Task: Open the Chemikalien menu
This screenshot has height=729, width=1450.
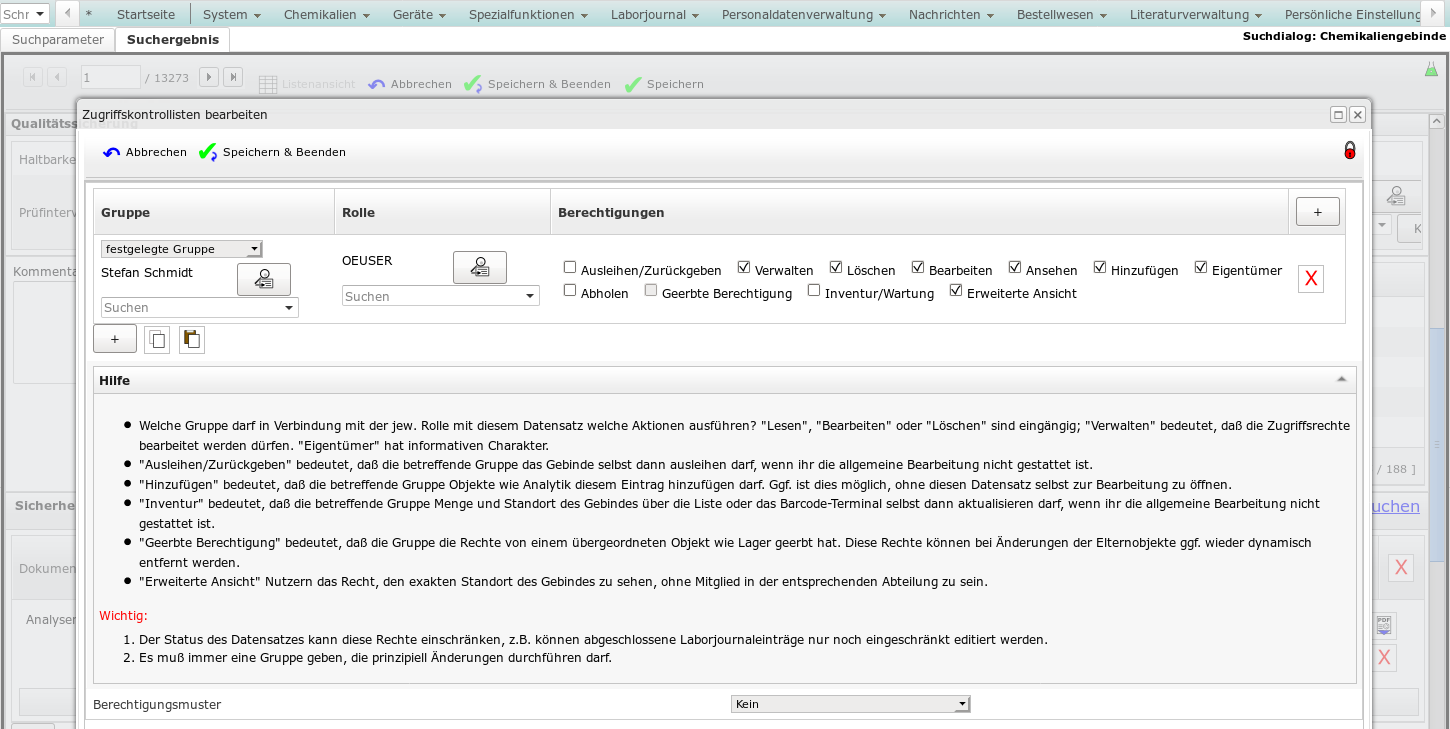Action: [x=326, y=15]
